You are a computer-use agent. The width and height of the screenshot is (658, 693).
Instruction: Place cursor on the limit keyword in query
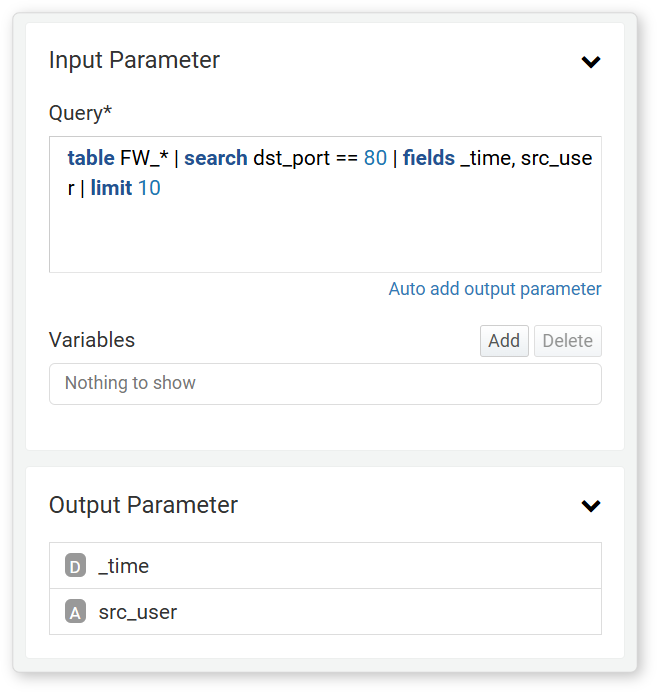click(x=111, y=188)
